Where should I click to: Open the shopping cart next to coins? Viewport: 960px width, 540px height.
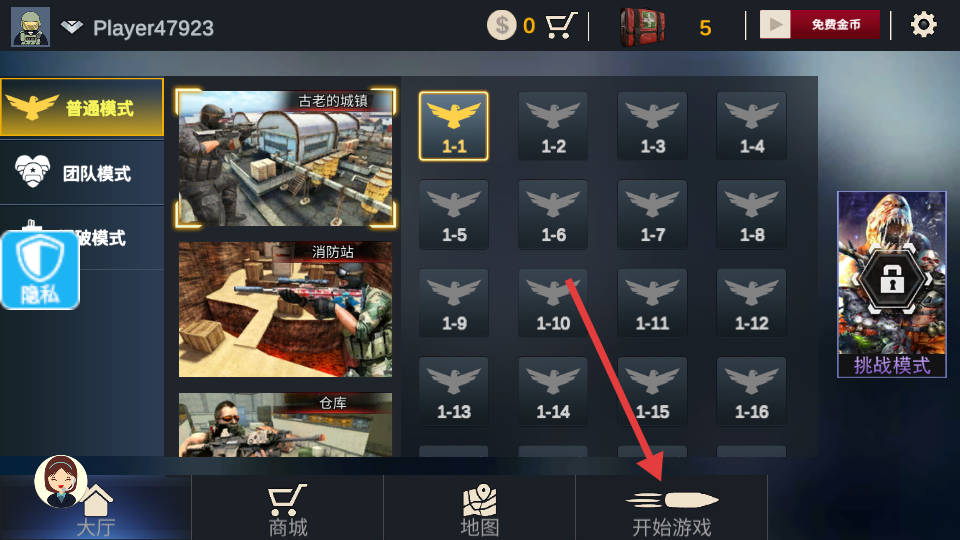561,26
